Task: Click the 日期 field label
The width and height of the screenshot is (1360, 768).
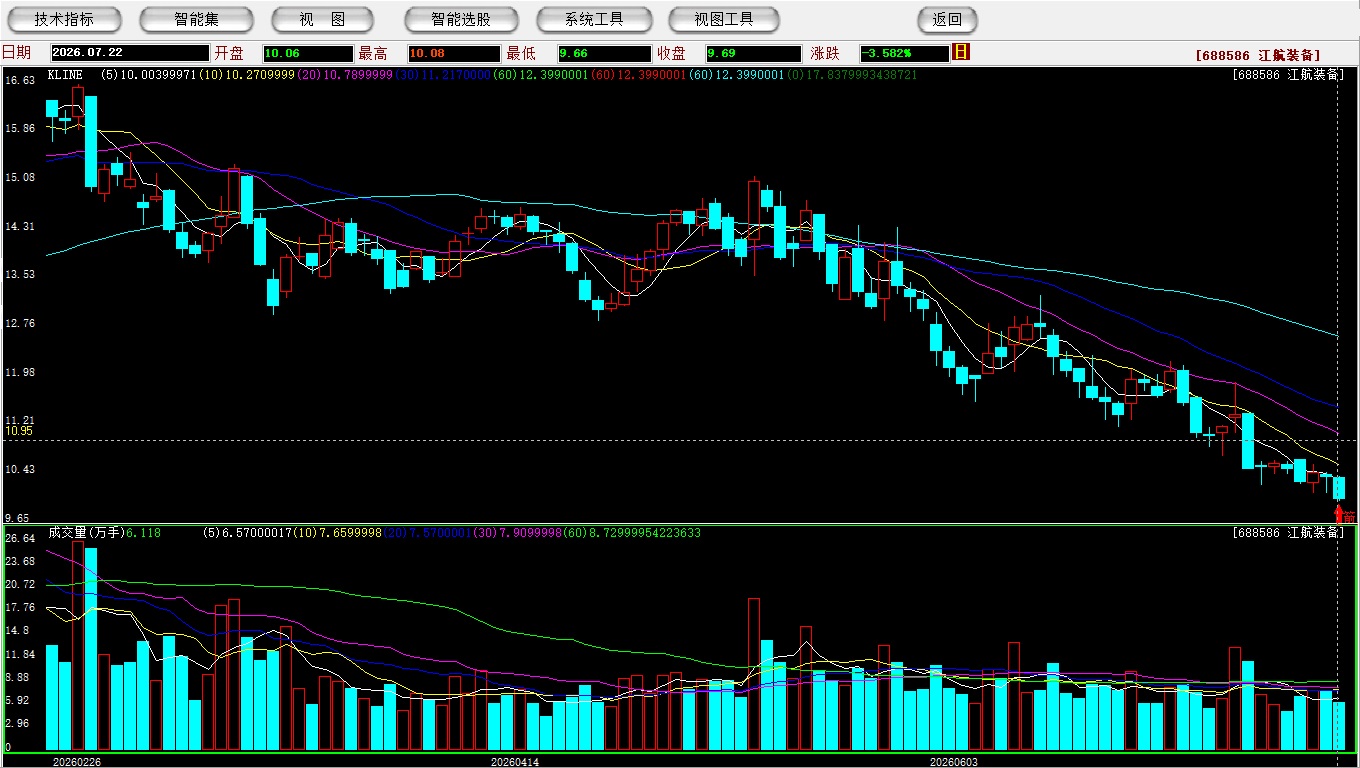Action: 17,53
